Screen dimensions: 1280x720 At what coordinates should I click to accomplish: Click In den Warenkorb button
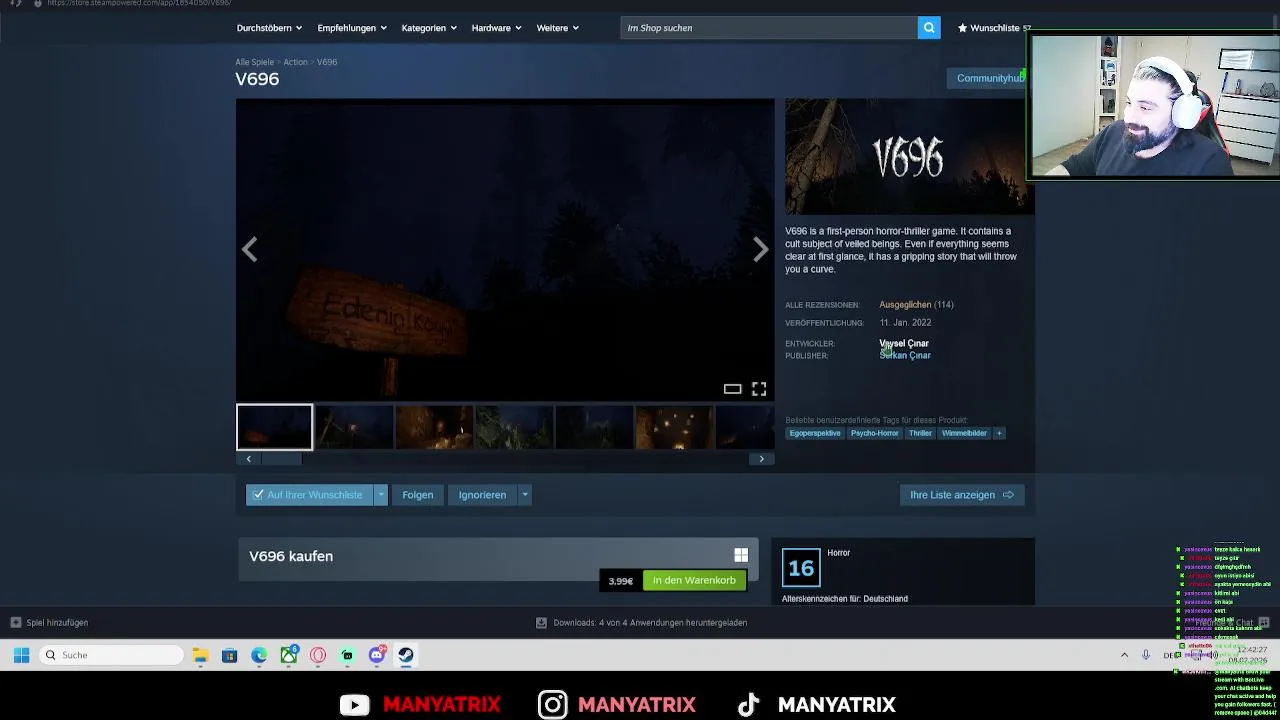[694, 580]
